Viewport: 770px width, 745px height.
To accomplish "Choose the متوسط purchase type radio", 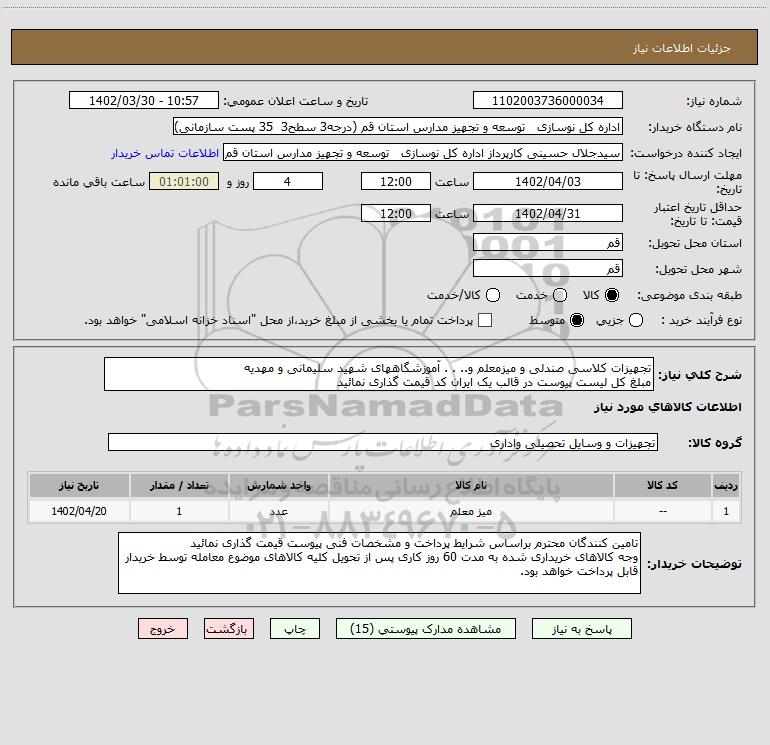I will click(x=577, y=321).
